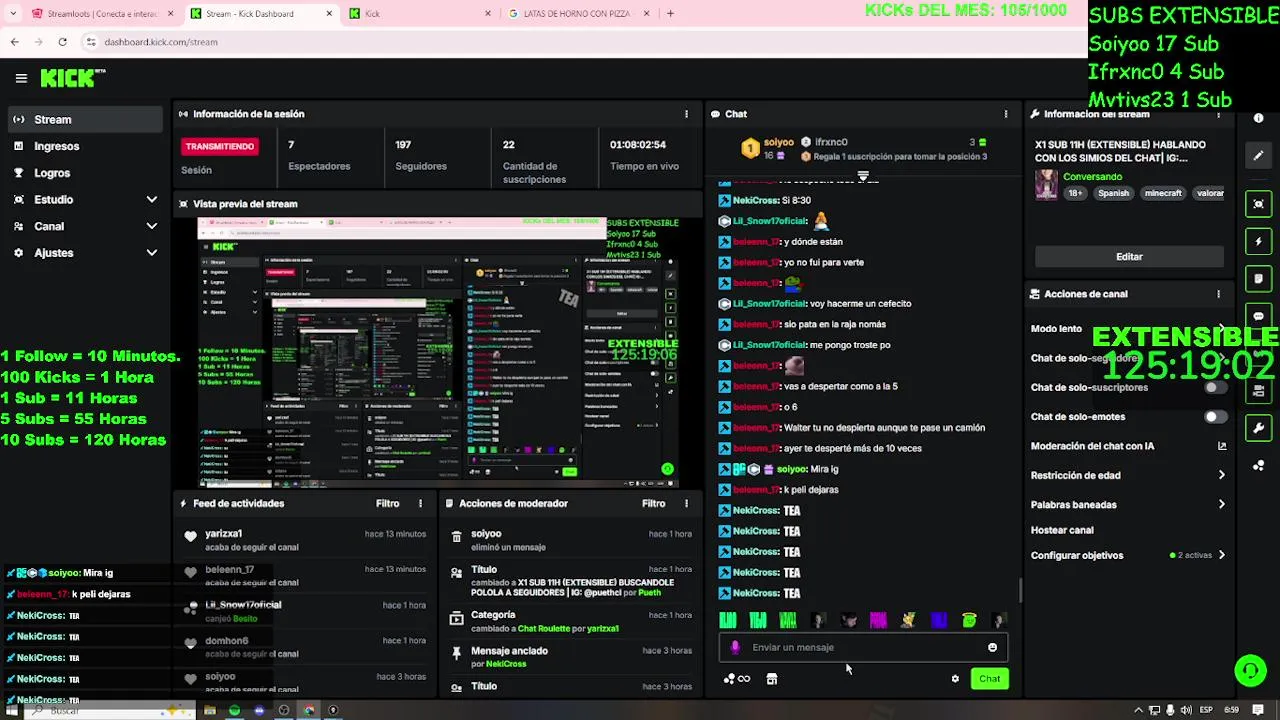
Task: Click the TRANSMITIENDO status badge
Action: click(220, 146)
